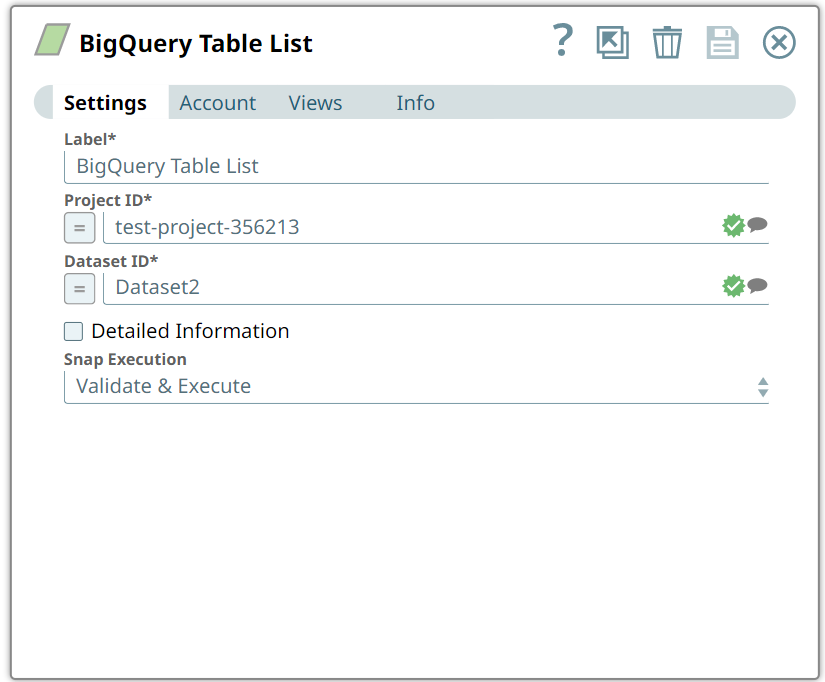This screenshot has height=682, width=825.
Task: Delete the snap with trash icon
Action: [x=667, y=42]
